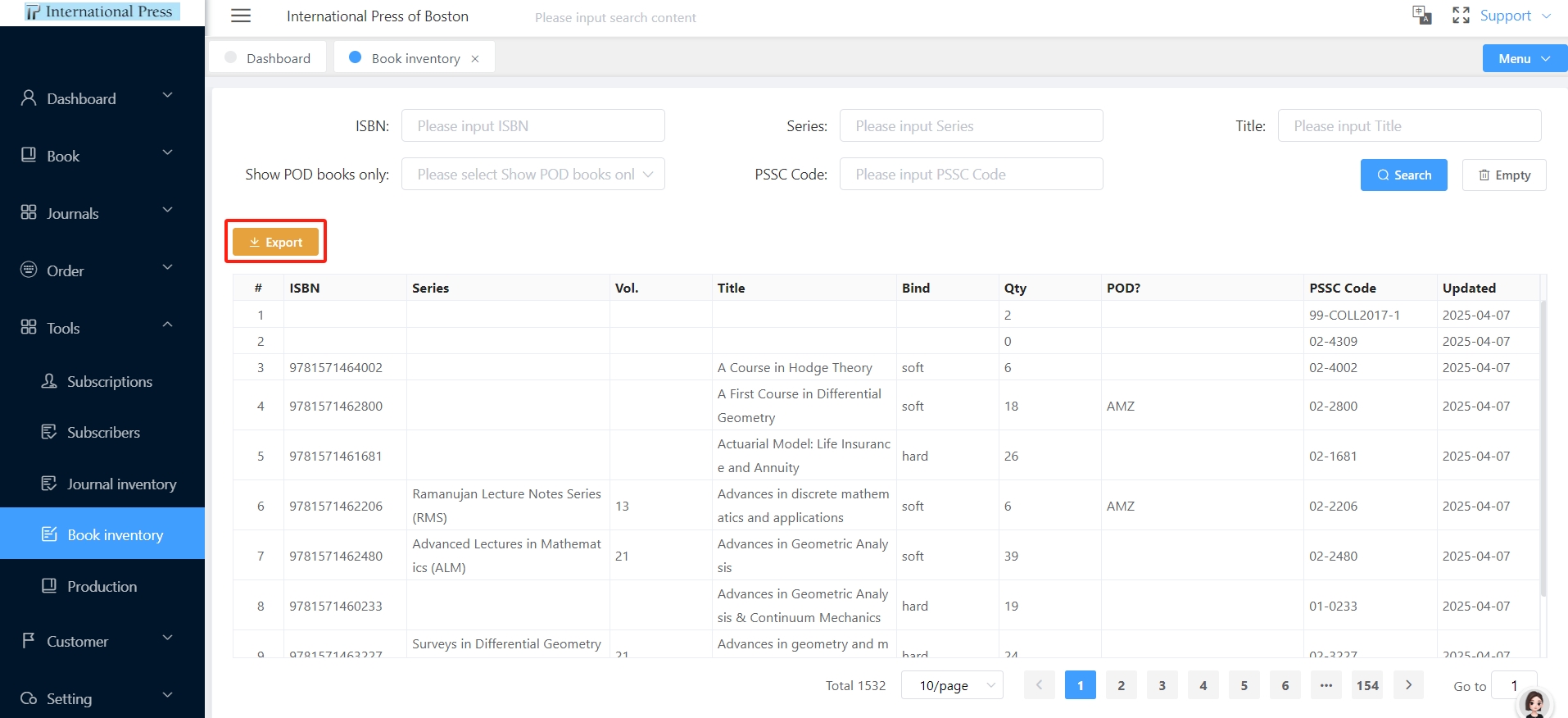Click the Qty column header
1568x718 pixels.
click(1015, 288)
